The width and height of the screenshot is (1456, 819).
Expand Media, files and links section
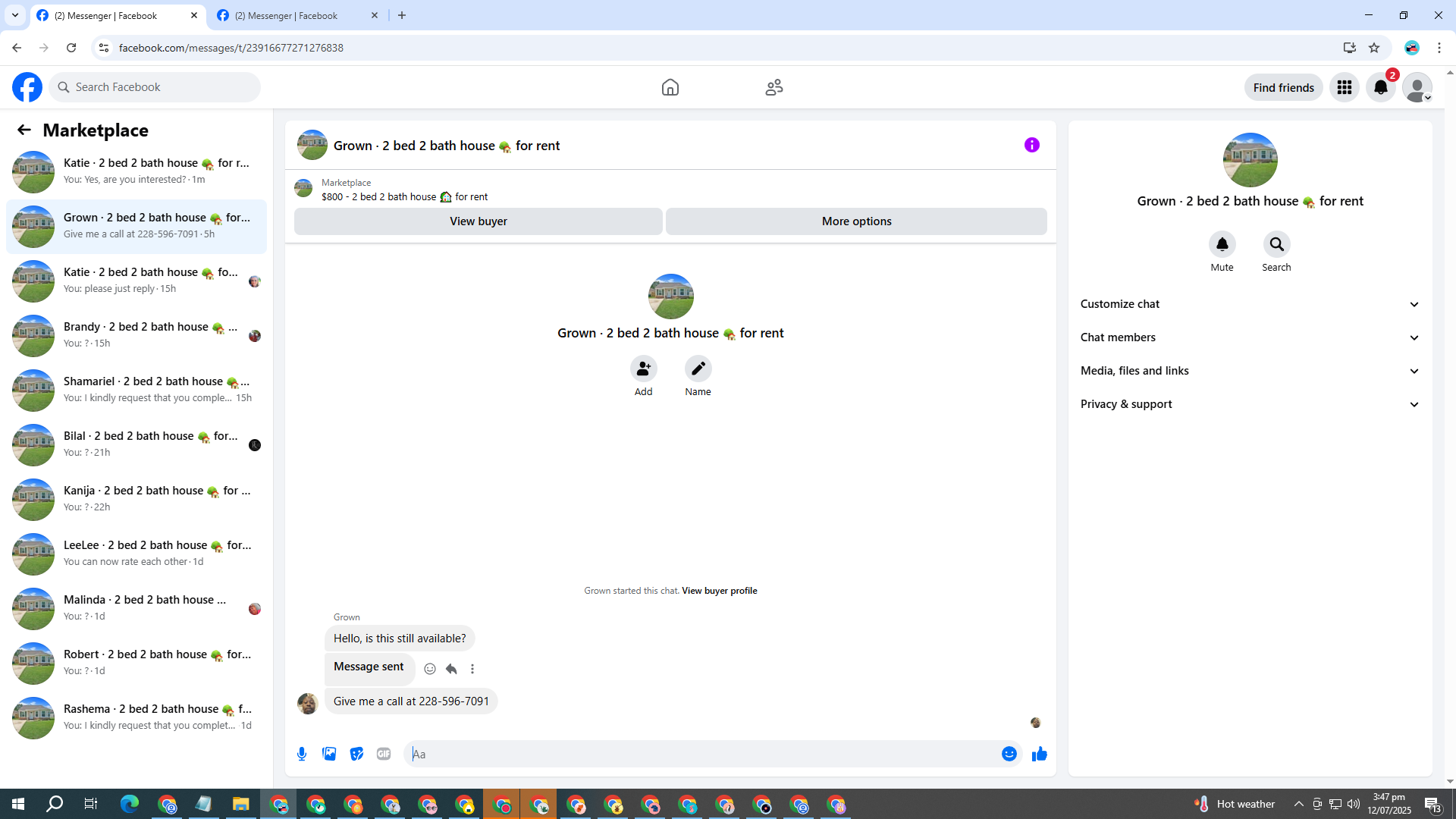coord(1250,371)
